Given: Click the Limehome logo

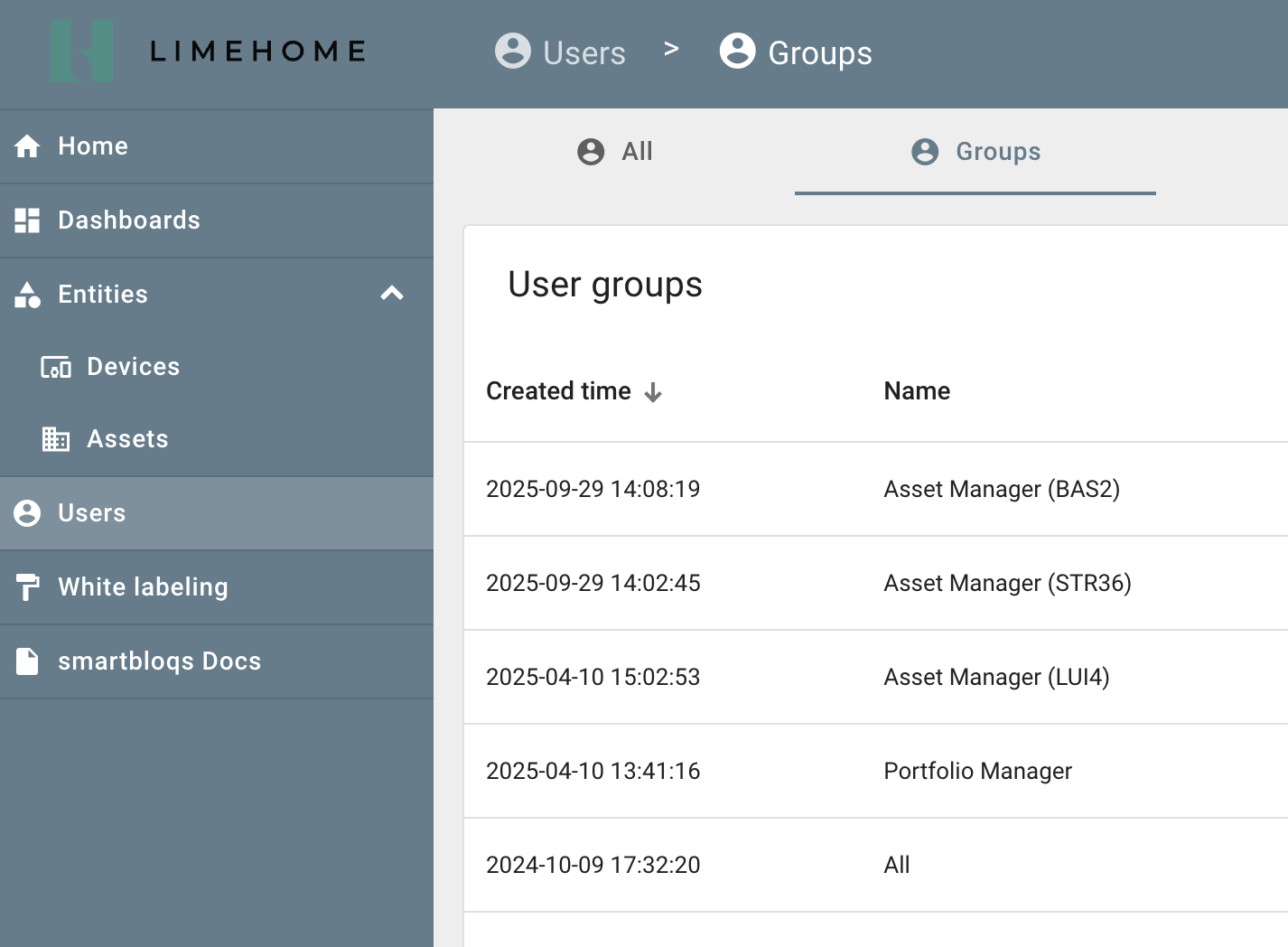Looking at the screenshot, I should pos(209,52).
